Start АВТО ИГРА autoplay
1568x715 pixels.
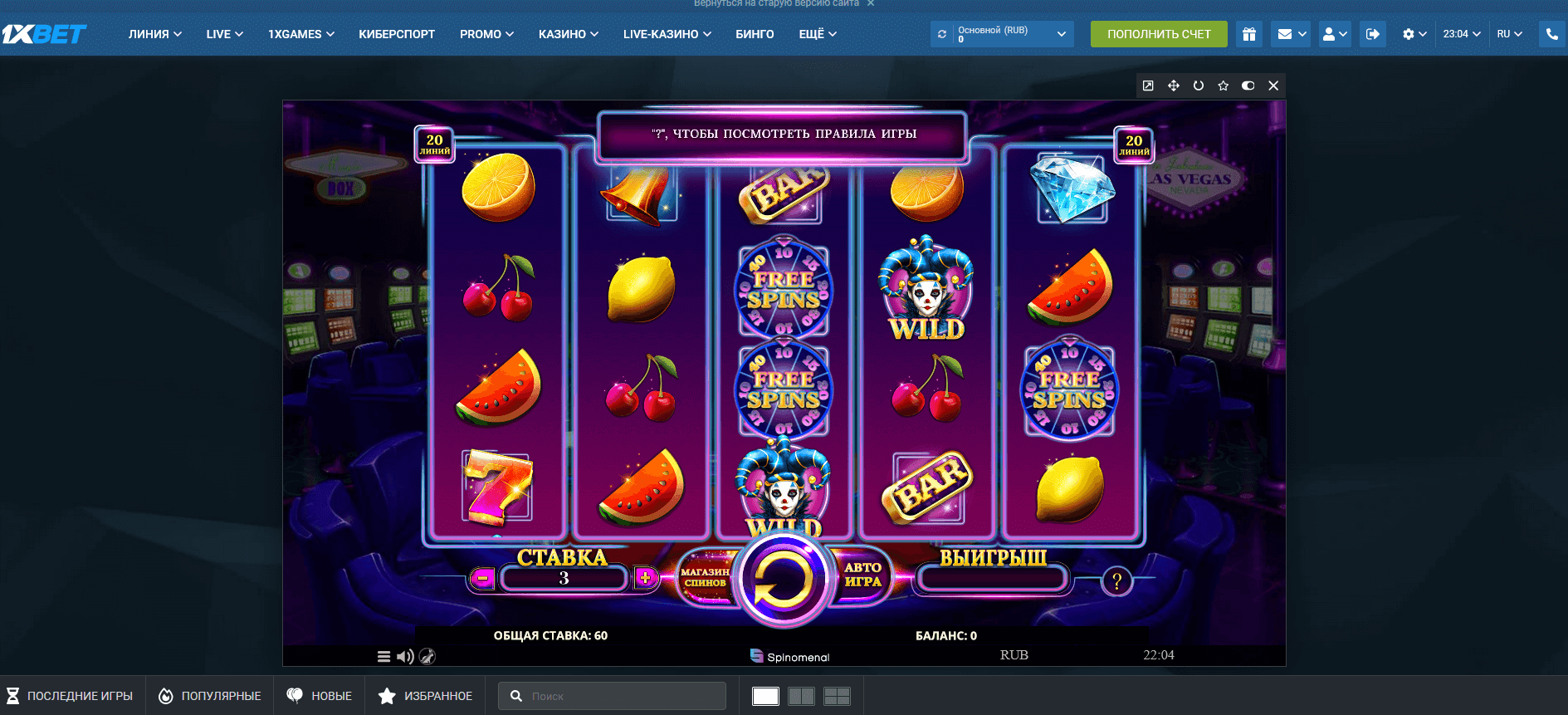pos(863,575)
